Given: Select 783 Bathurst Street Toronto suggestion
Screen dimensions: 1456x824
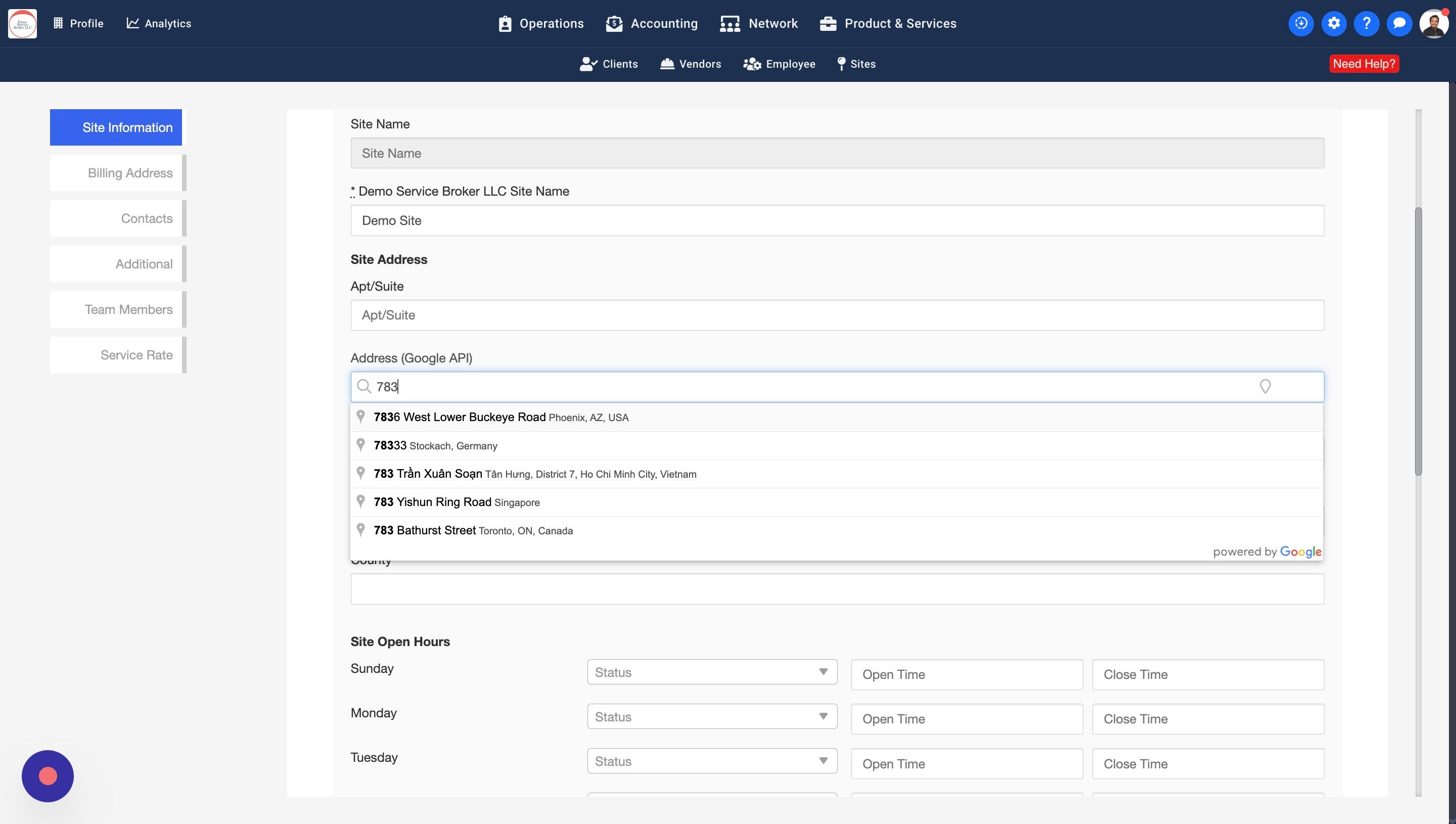Looking at the screenshot, I should (x=473, y=530).
